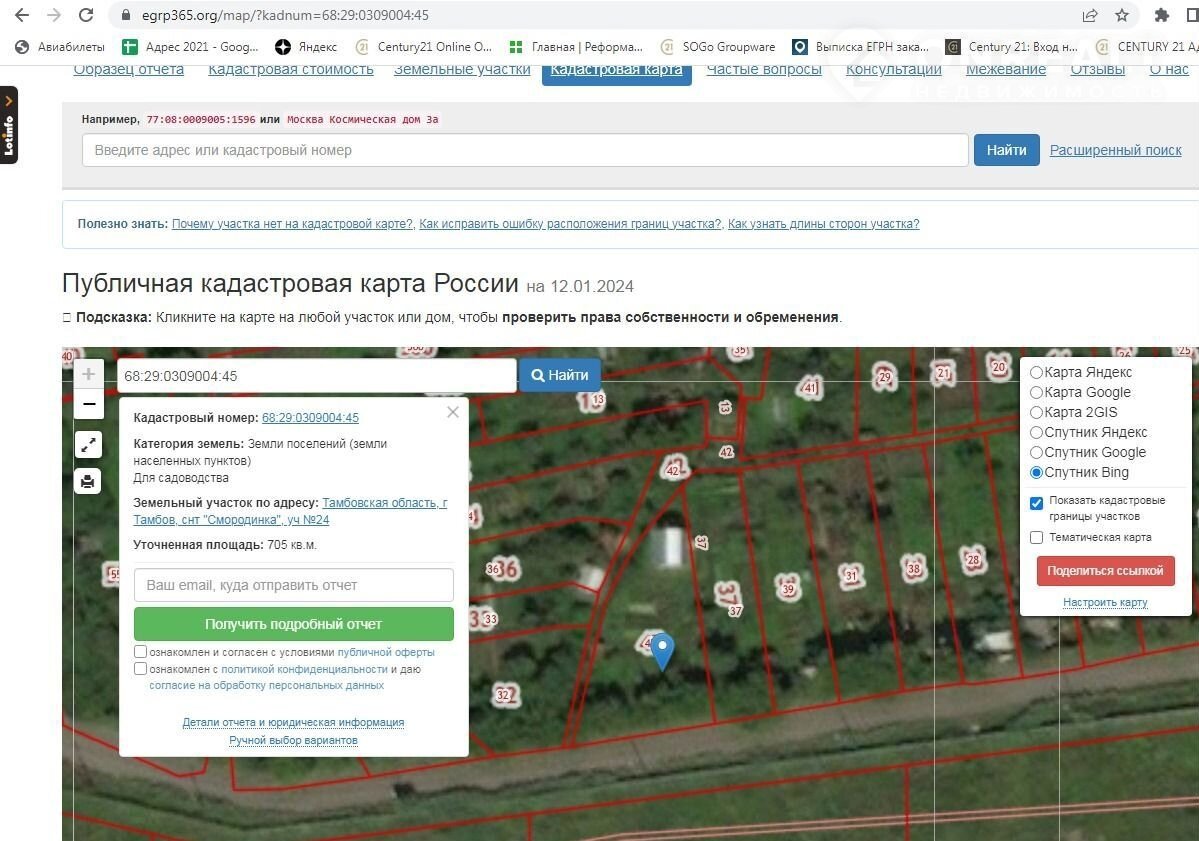Close the parcel info popup
This screenshot has height=841, width=1199.
[453, 412]
